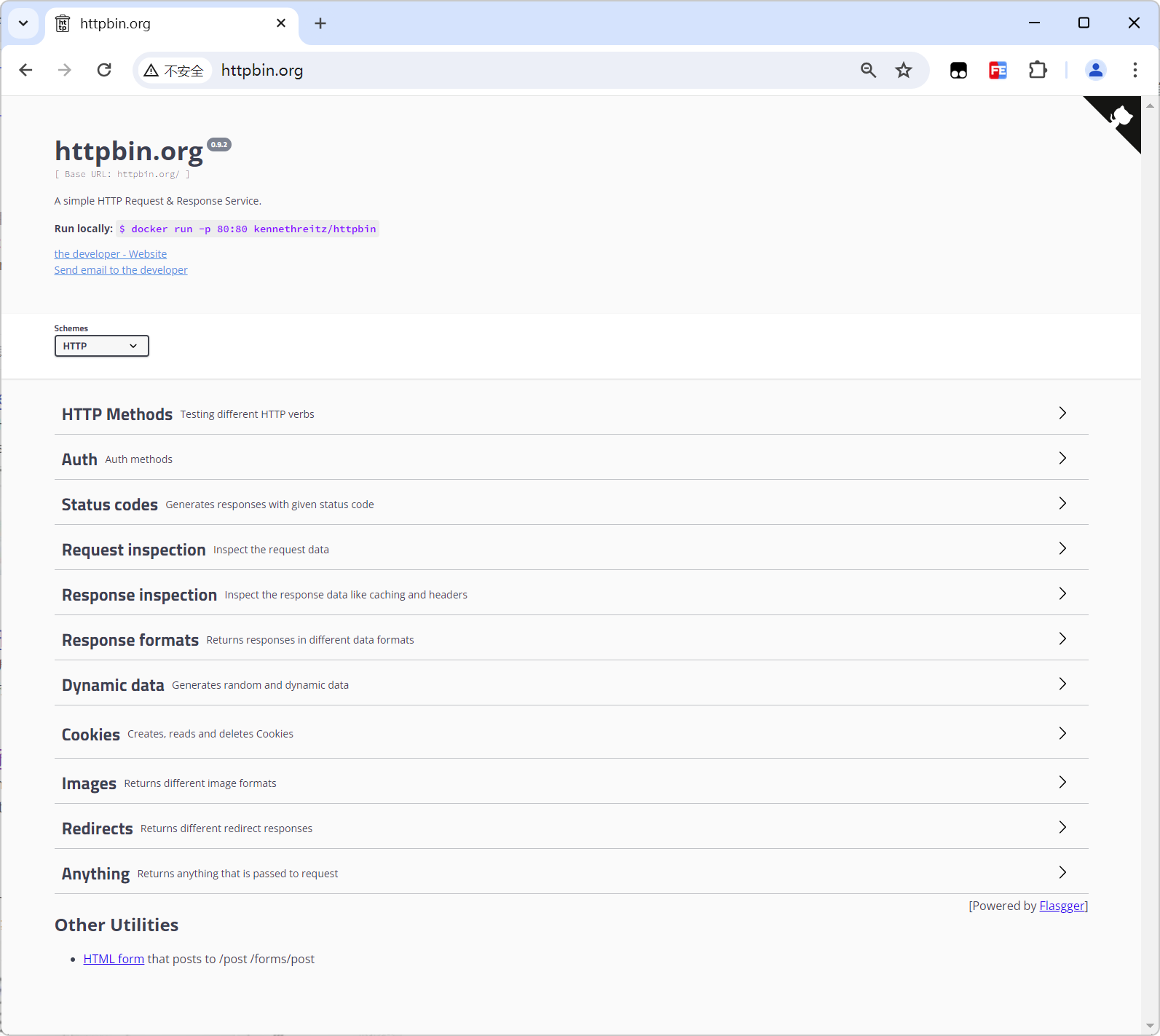The image size is (1160, 1036).
Task: Open the Flasgger link
Action: point(1062,906)
